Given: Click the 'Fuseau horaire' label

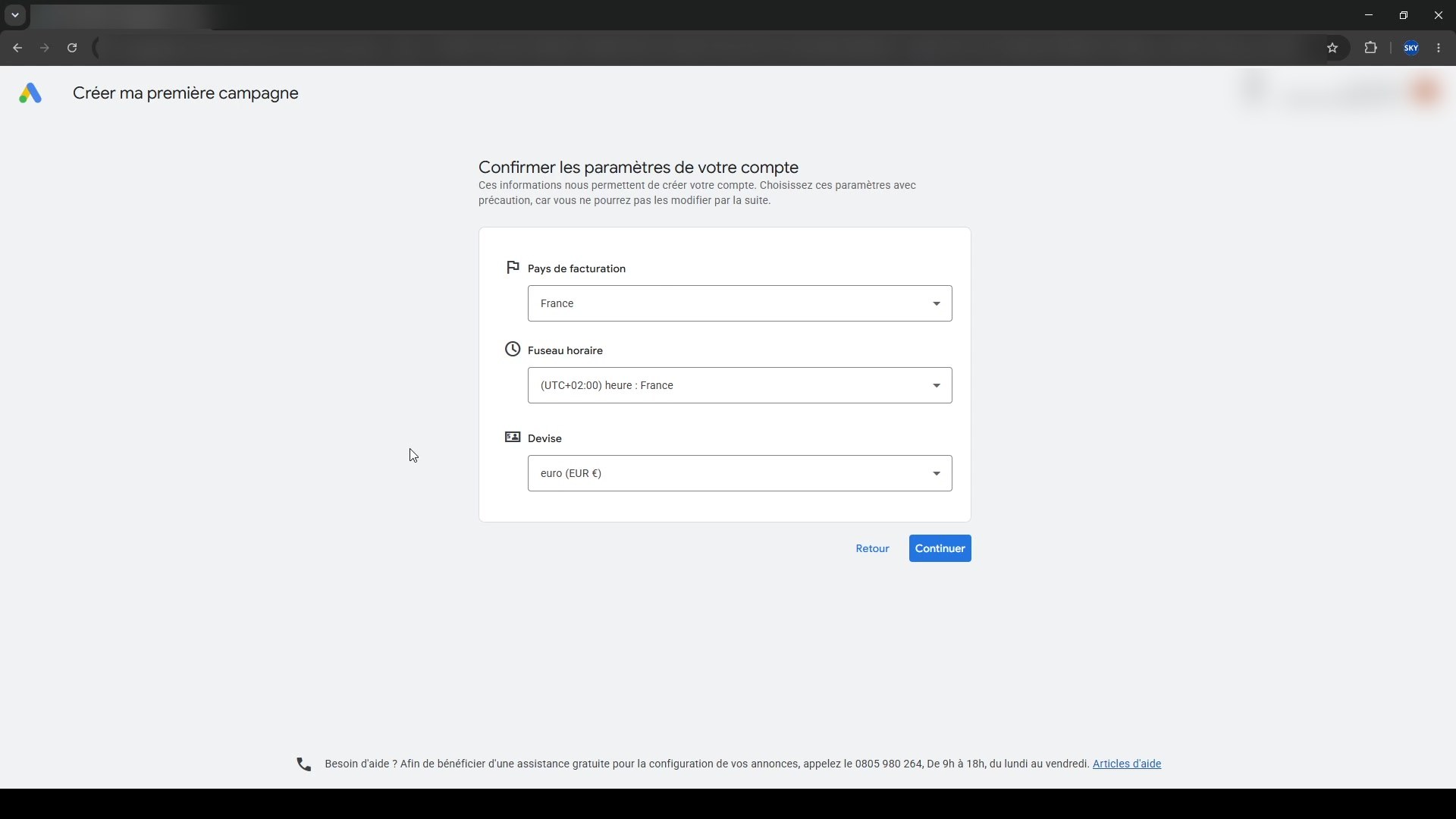Looking at the screenshot, I should 565,350.
